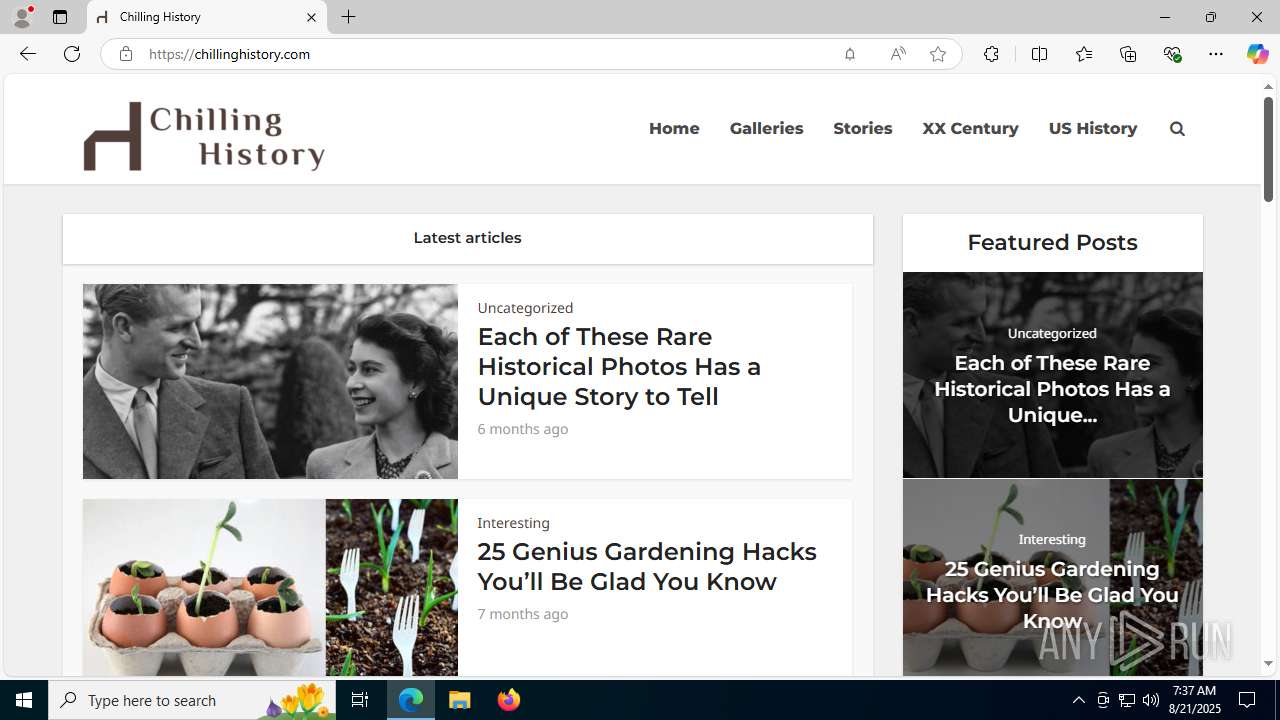
Task: Click the Latest articles heading
Action: (467, 238)
